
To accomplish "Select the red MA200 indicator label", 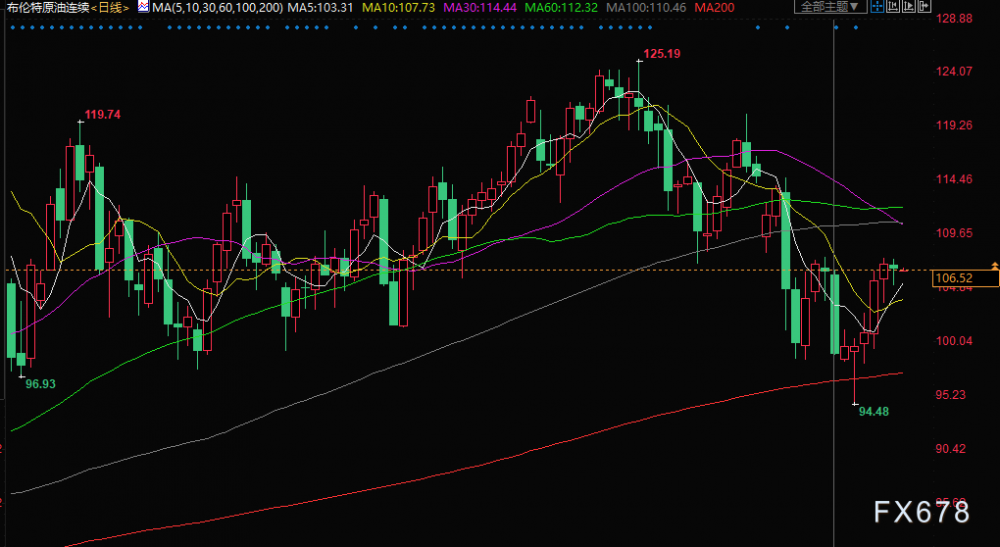I will [714, 8].
